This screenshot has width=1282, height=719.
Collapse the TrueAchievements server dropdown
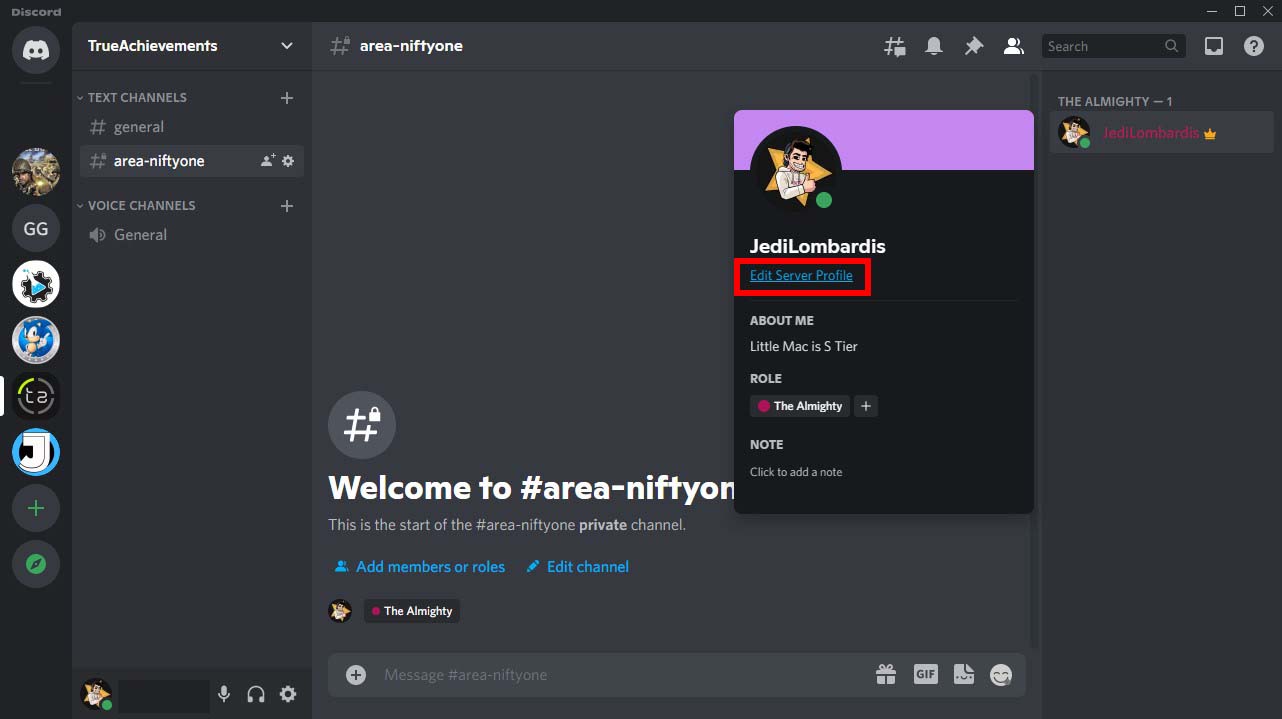[286, 45]
